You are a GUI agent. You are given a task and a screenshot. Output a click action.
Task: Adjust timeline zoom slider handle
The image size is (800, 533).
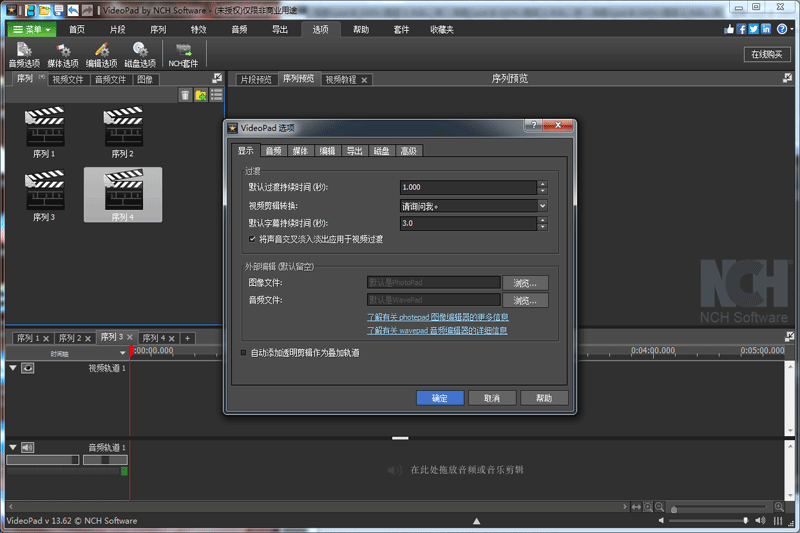pyautogui.click(x=674, y=509)
